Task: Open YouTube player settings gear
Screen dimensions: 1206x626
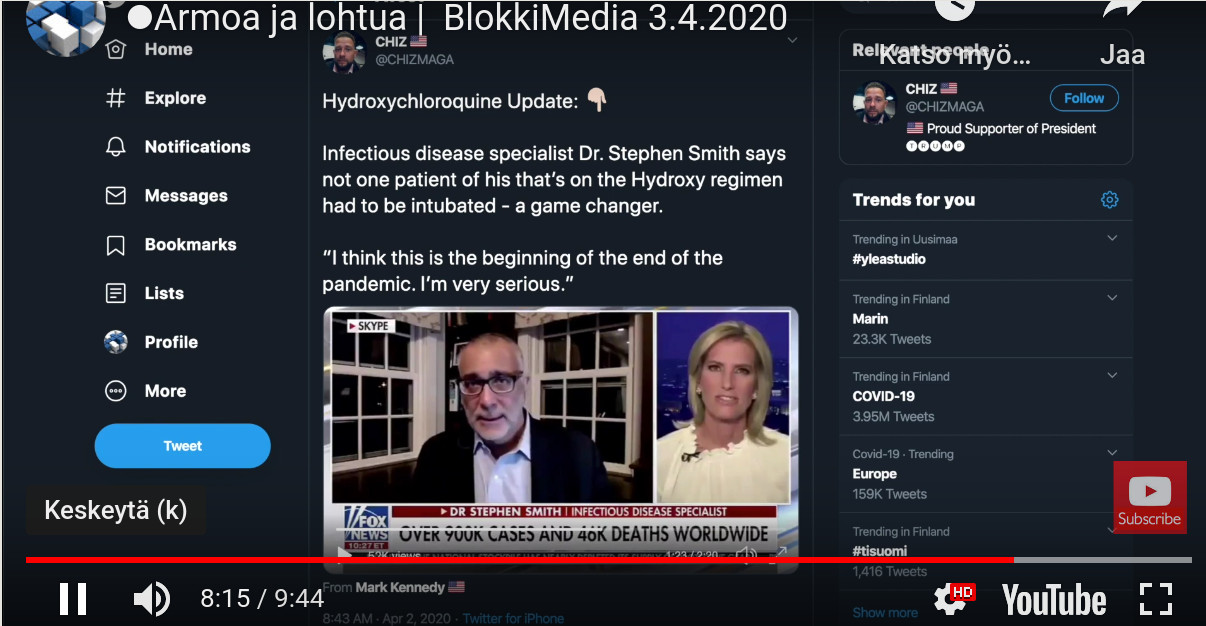Action: pyautogui.click(x=950, y=598)
